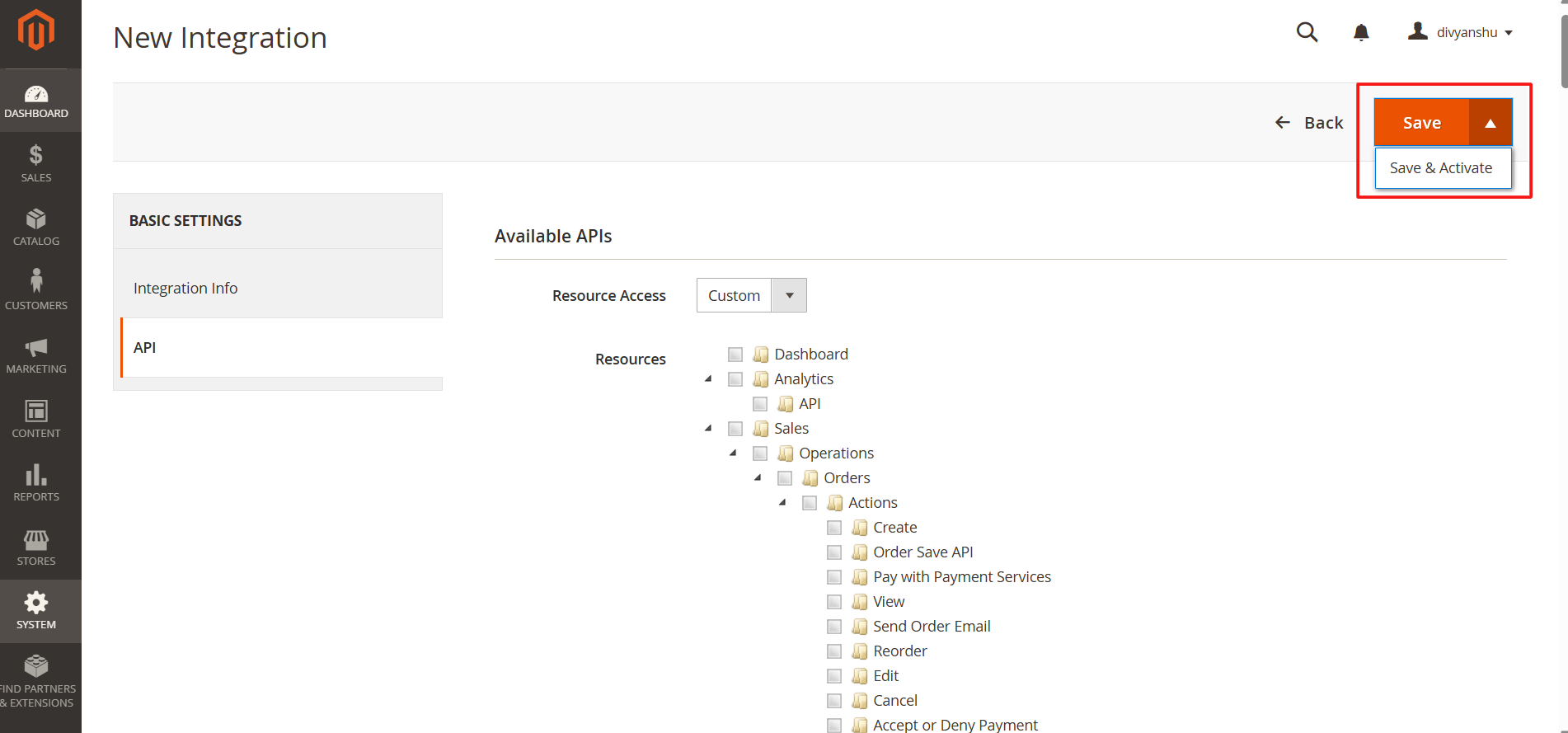Check the Dashboard resource checkbox

coord(735,355)
